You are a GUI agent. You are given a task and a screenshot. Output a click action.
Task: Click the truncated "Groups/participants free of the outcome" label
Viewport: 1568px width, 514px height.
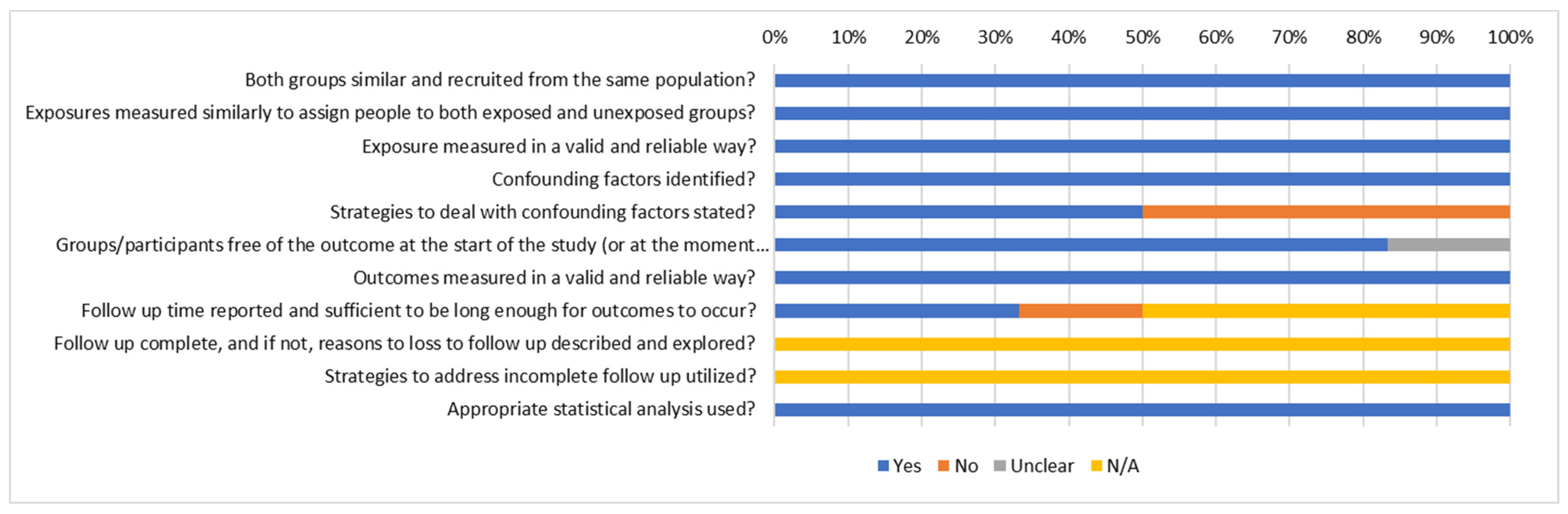coord(412,245)
